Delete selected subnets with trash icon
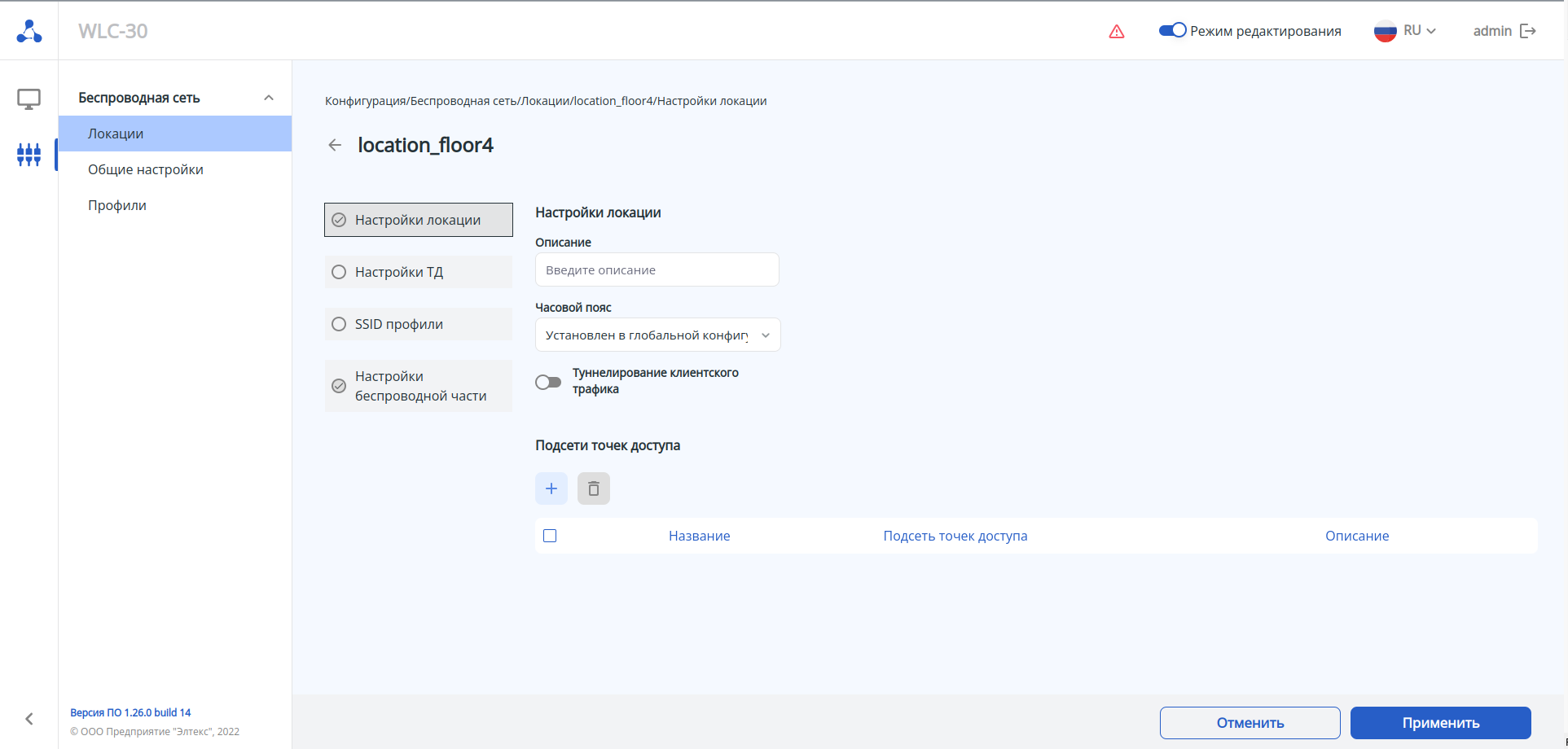1568x749 pixels. (594, 488)
